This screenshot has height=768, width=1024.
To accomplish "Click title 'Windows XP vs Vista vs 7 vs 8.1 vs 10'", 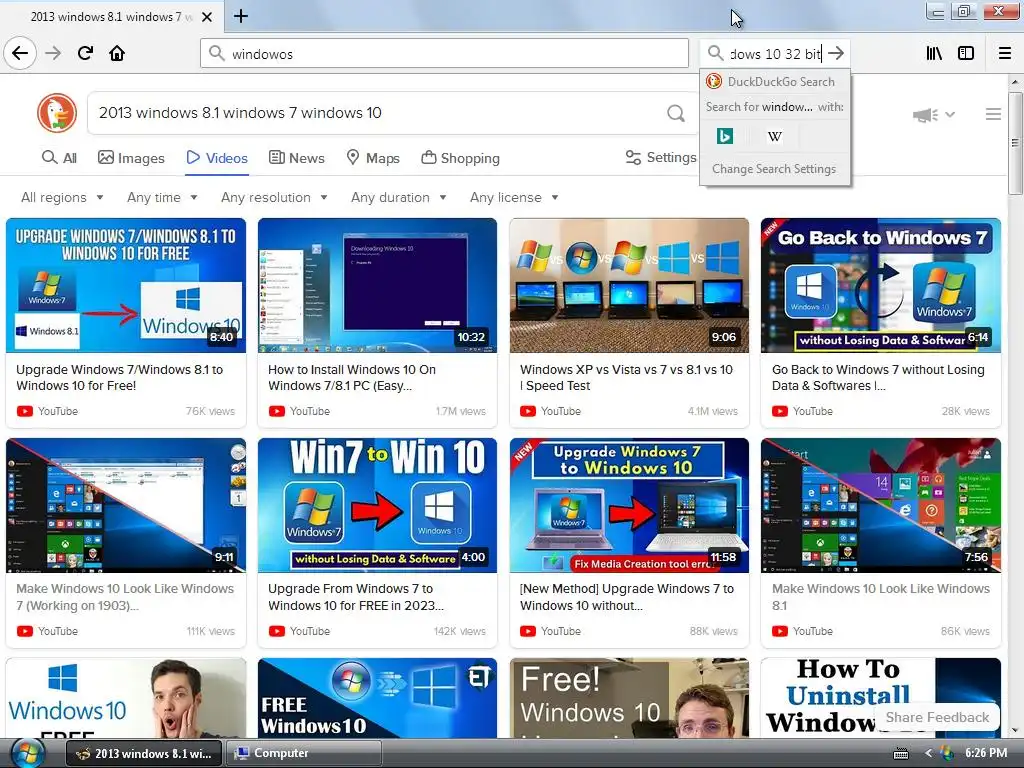I will (626, 377).
